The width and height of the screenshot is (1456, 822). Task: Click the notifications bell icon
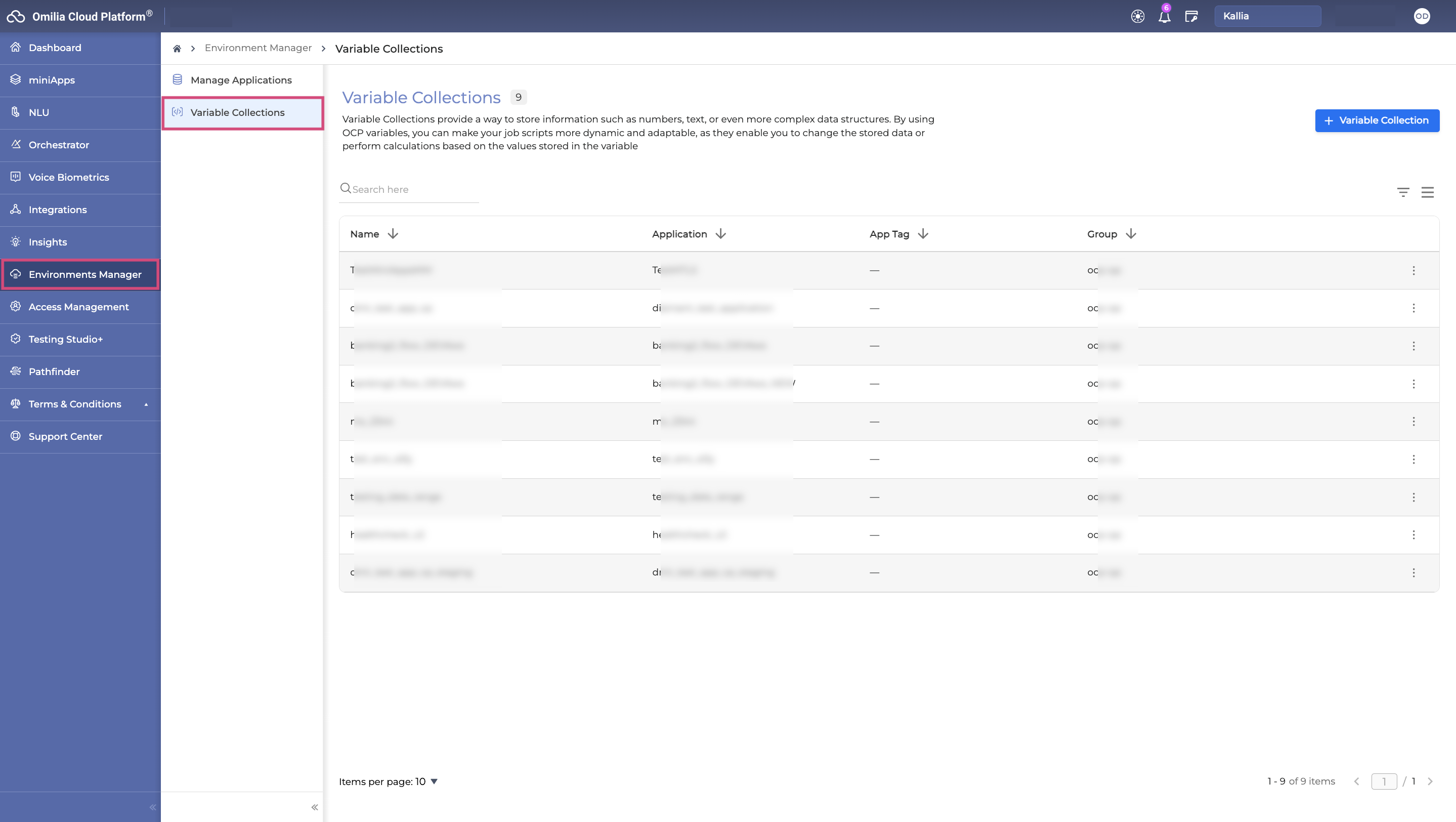pyautogui.click(x=1164, y=17)
